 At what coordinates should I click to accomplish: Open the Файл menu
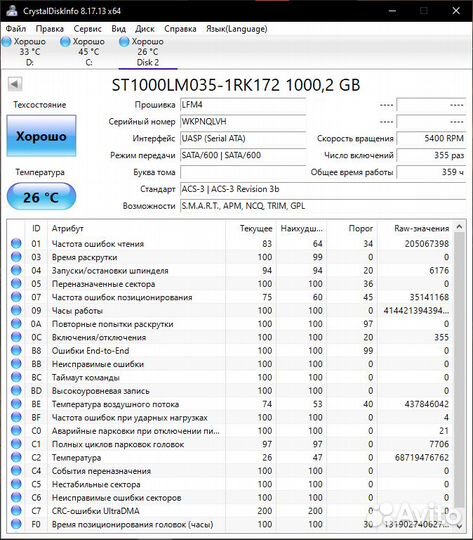click(16, 29)
